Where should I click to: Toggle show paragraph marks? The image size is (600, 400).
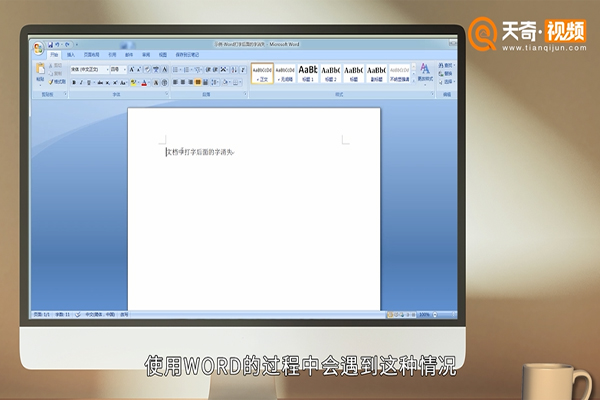243,70
